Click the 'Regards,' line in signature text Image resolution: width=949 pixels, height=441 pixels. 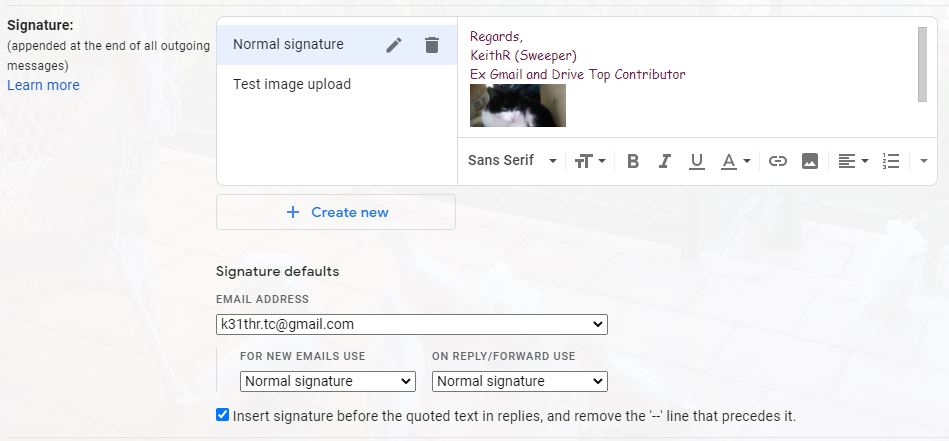pyautogui.click(x=497, y=37)
